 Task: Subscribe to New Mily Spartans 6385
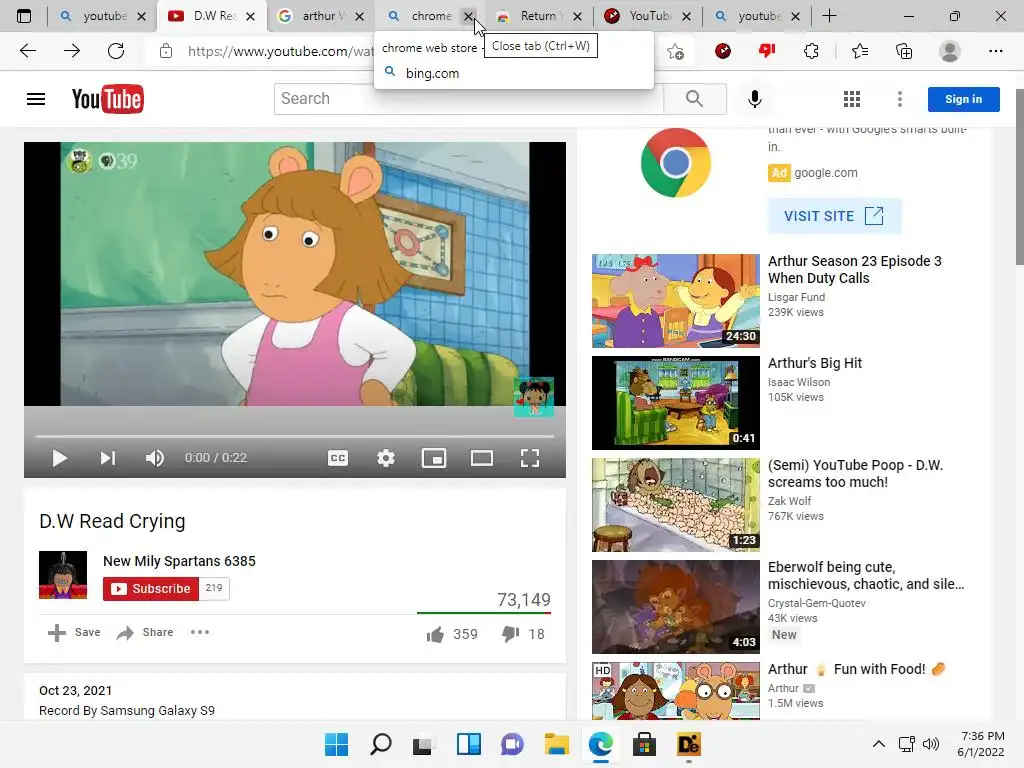151,589
